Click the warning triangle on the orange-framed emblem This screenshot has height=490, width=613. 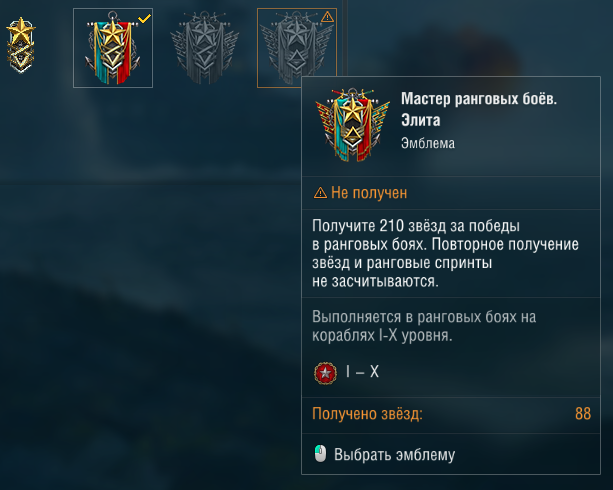point(327,17)
